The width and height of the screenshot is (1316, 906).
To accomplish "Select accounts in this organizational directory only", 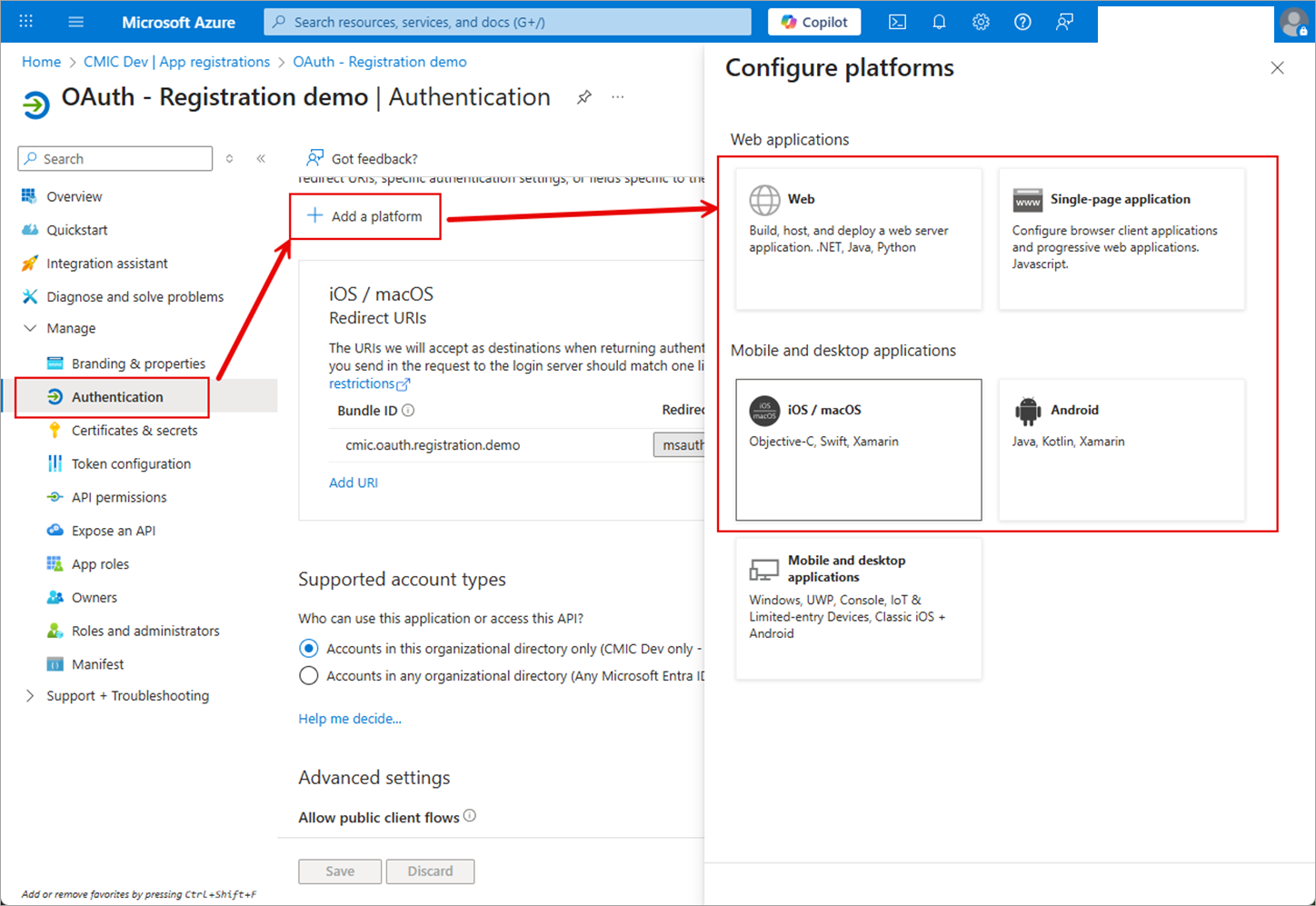I will pos(308,648).
